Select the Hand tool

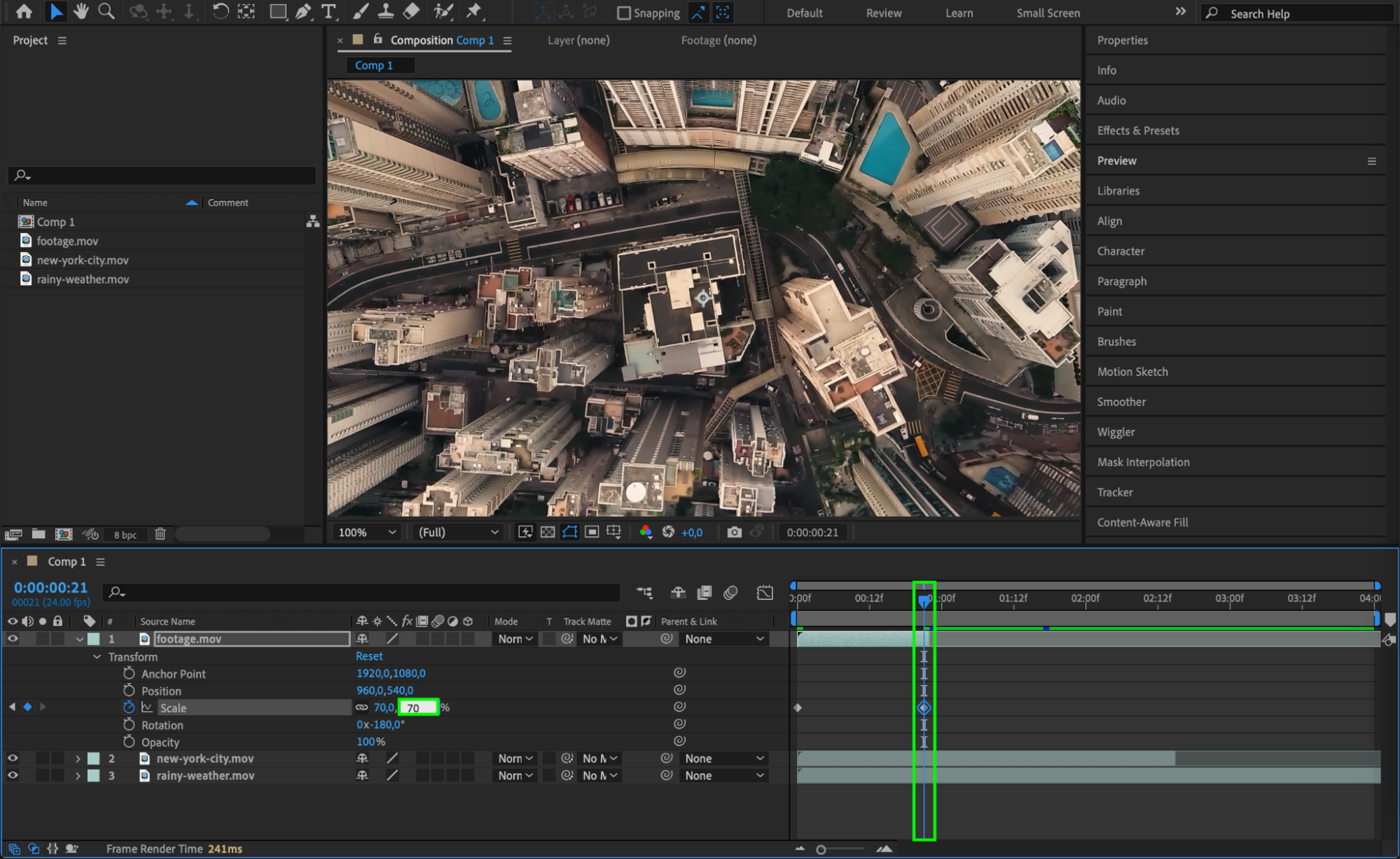click(81, 11)
